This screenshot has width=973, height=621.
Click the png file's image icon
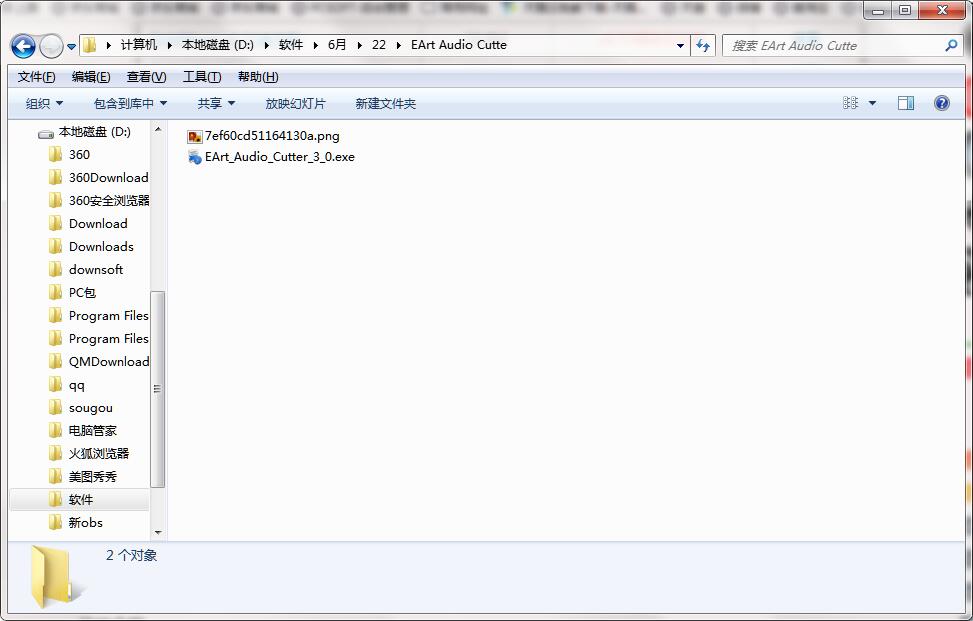(194, 136)
